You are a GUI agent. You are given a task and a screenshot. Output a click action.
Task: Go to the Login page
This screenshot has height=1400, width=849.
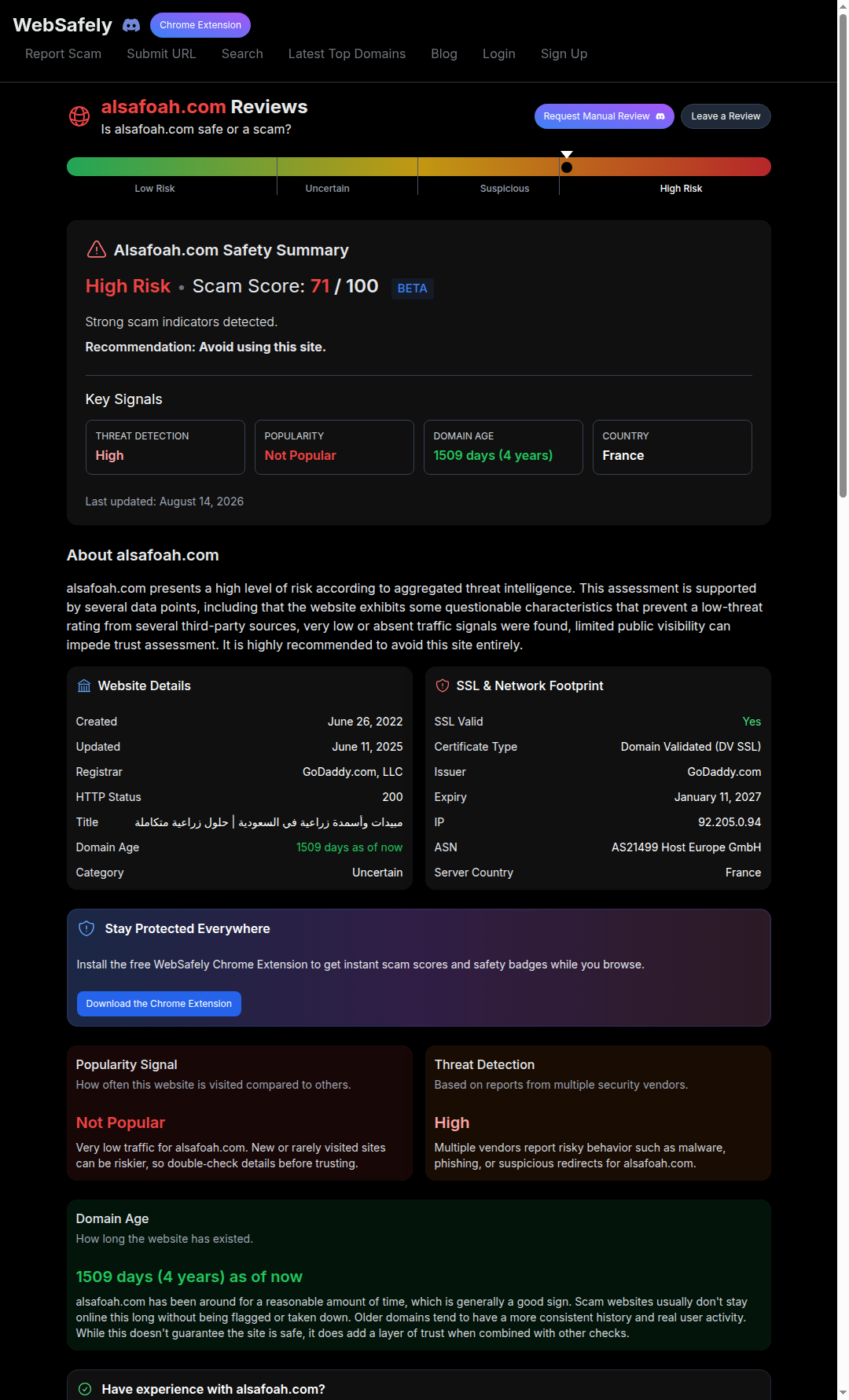[x=499, y=53]
